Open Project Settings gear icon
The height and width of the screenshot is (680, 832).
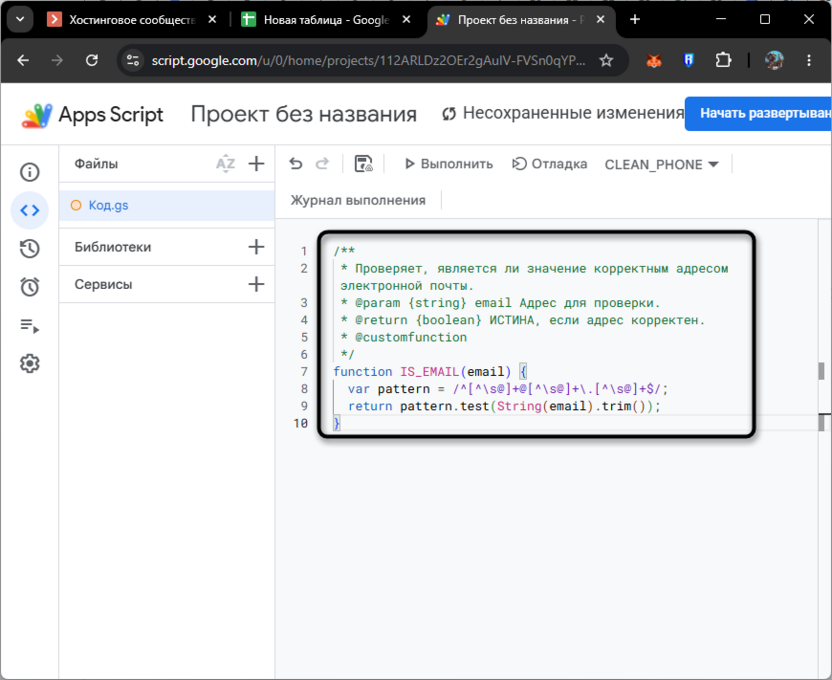(30, 363)
